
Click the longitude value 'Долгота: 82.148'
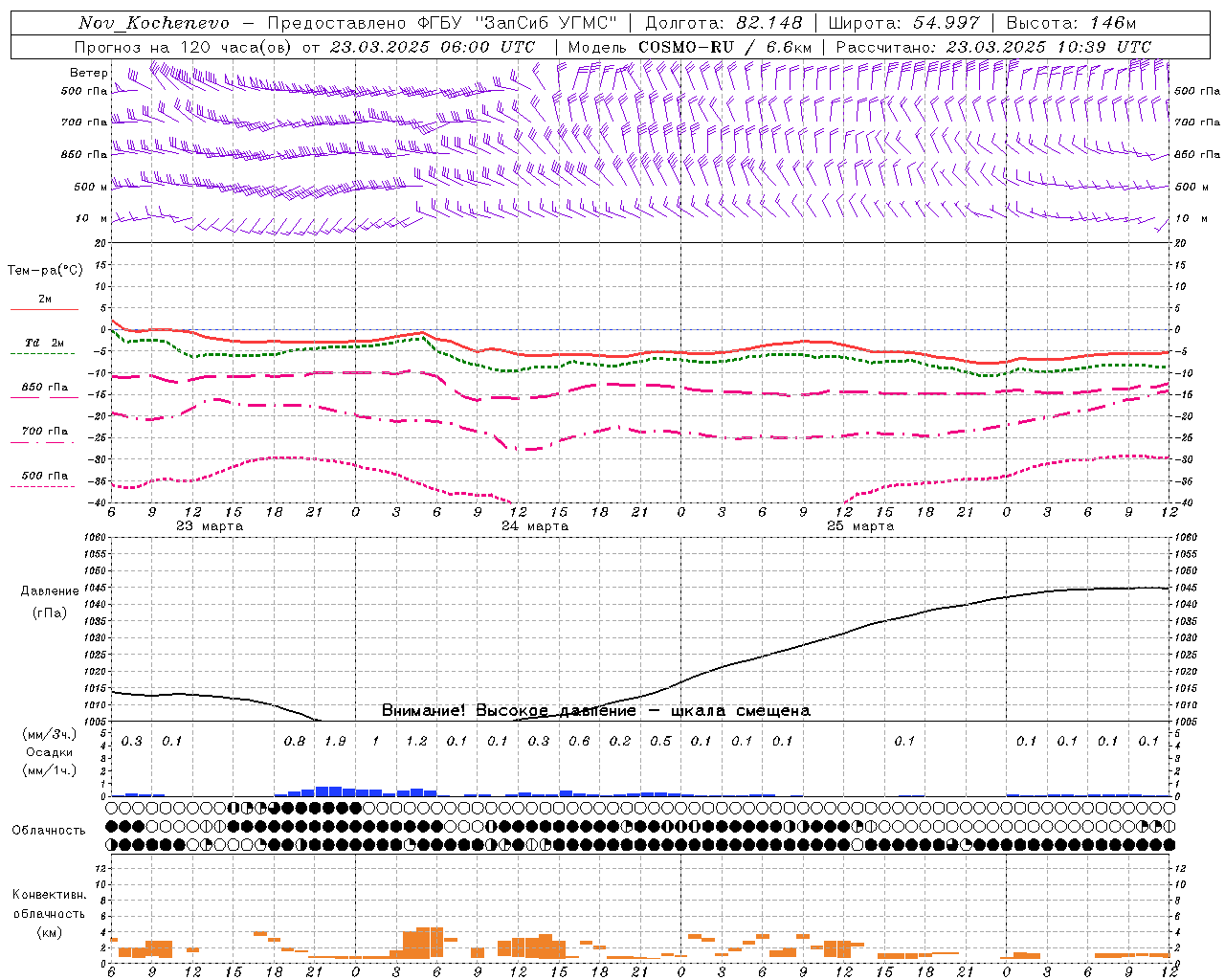(724, 23)
